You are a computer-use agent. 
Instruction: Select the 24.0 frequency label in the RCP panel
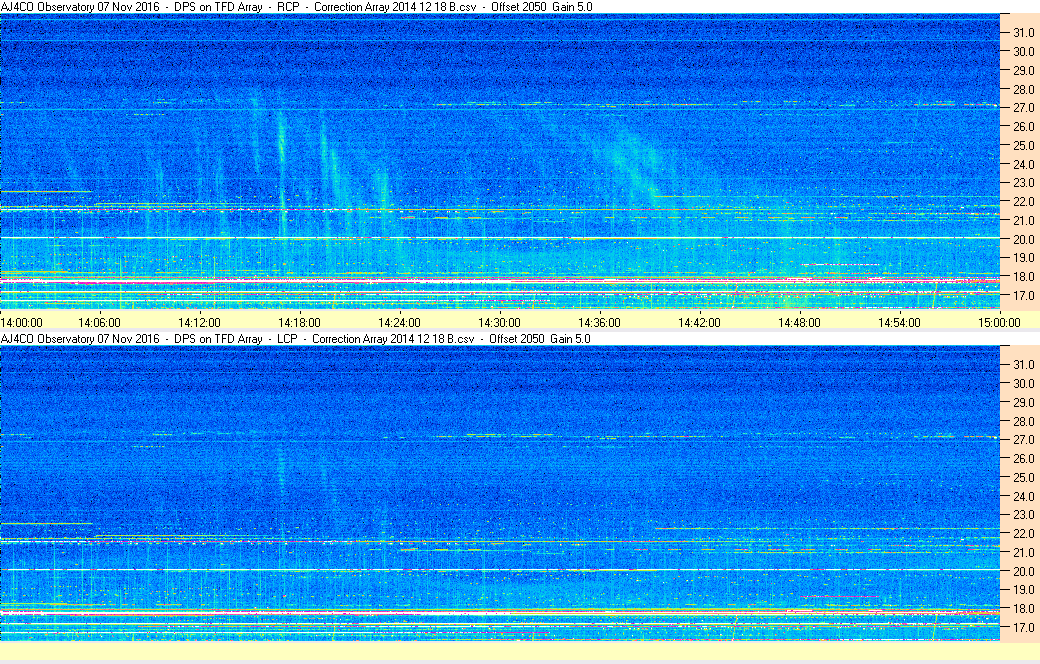point(1019,164)
